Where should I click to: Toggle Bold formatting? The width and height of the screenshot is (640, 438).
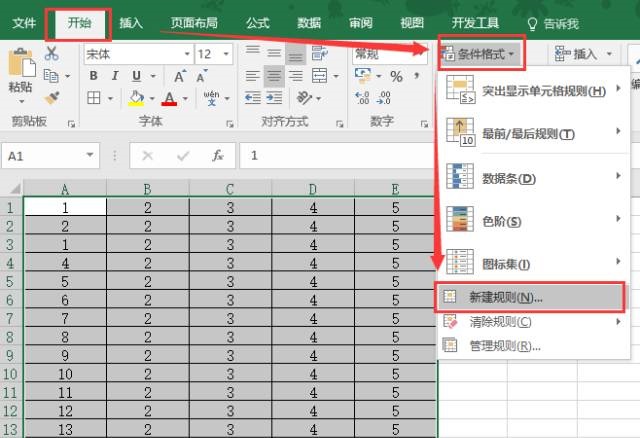[x=93, y=76]
